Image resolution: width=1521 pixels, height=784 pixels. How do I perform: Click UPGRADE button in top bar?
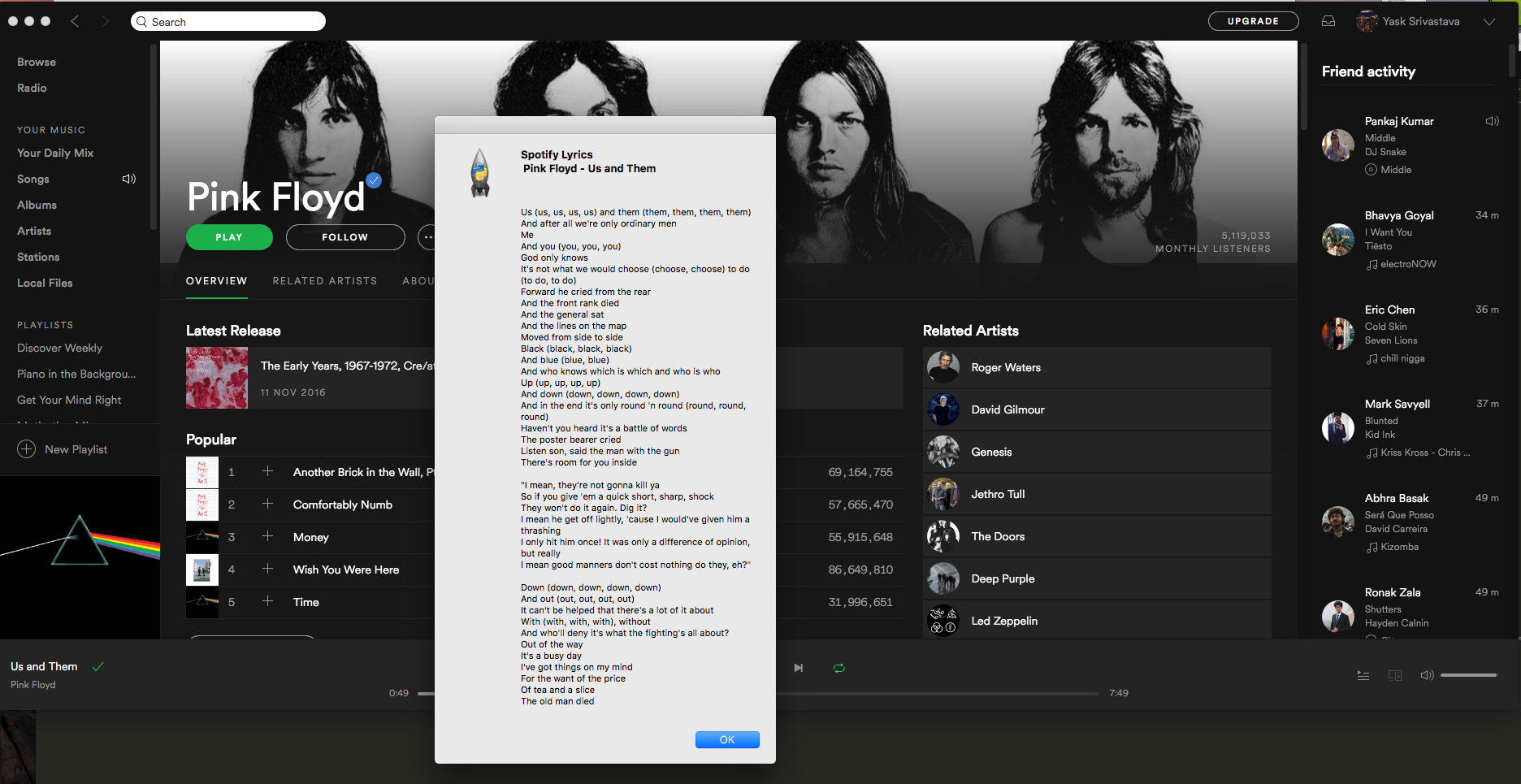(1253, 21)
